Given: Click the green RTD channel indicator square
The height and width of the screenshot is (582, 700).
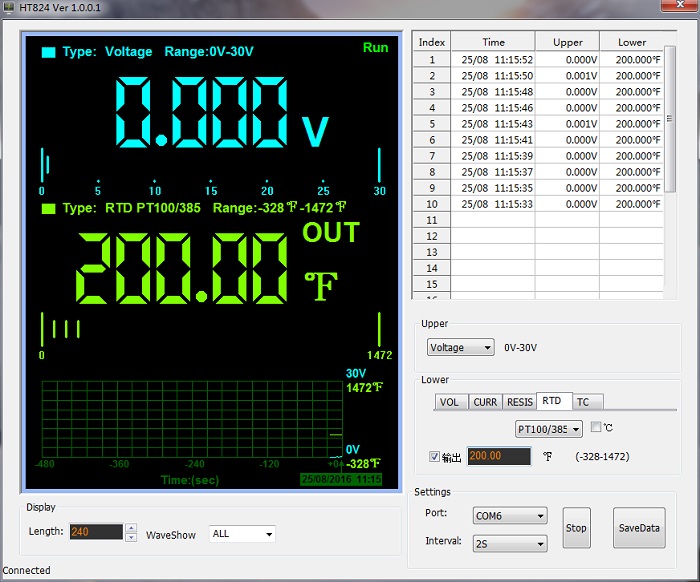Looking at the screenshot, I should 48,208.
